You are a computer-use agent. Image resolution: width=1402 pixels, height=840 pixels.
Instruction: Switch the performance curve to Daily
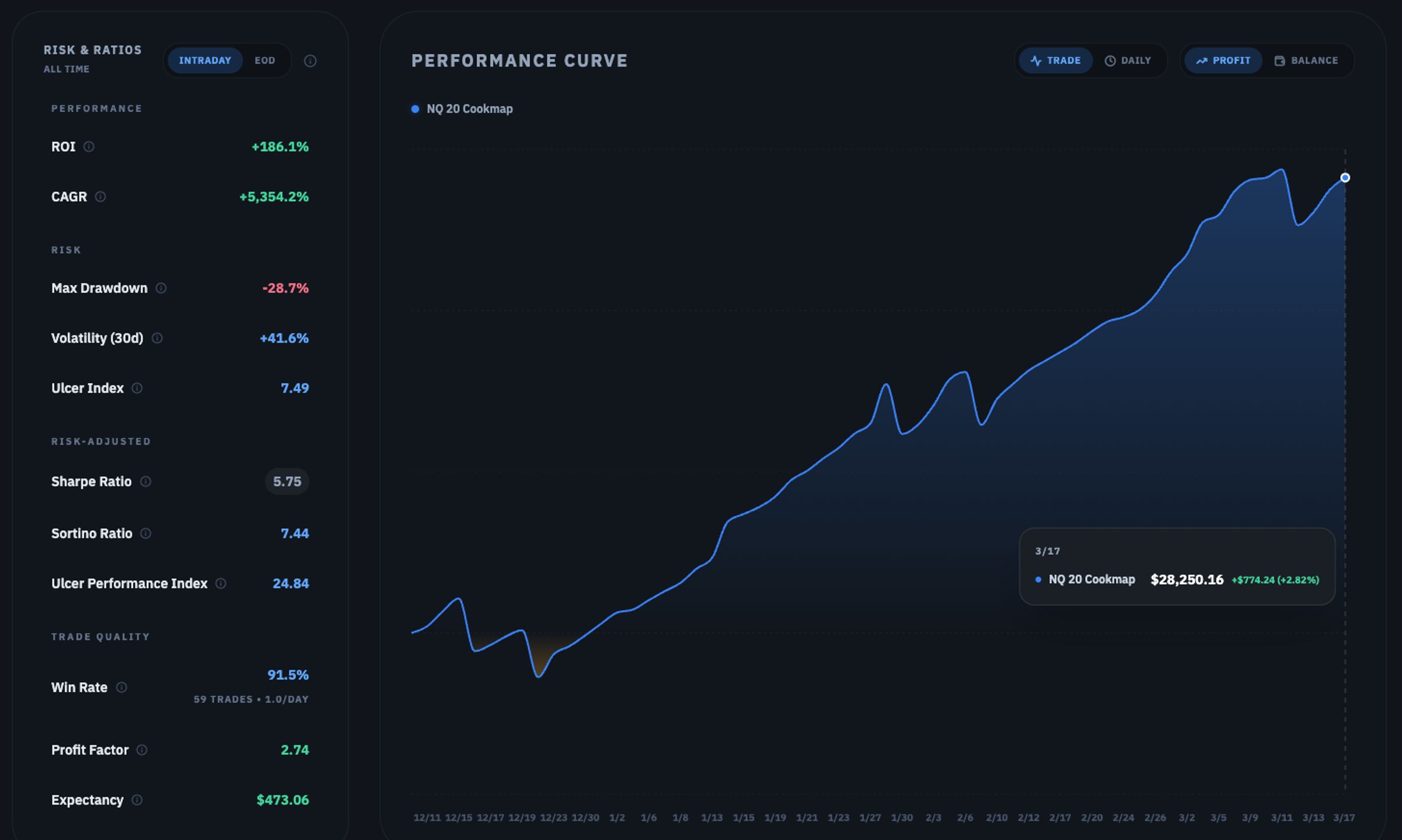pos(1128,61)
